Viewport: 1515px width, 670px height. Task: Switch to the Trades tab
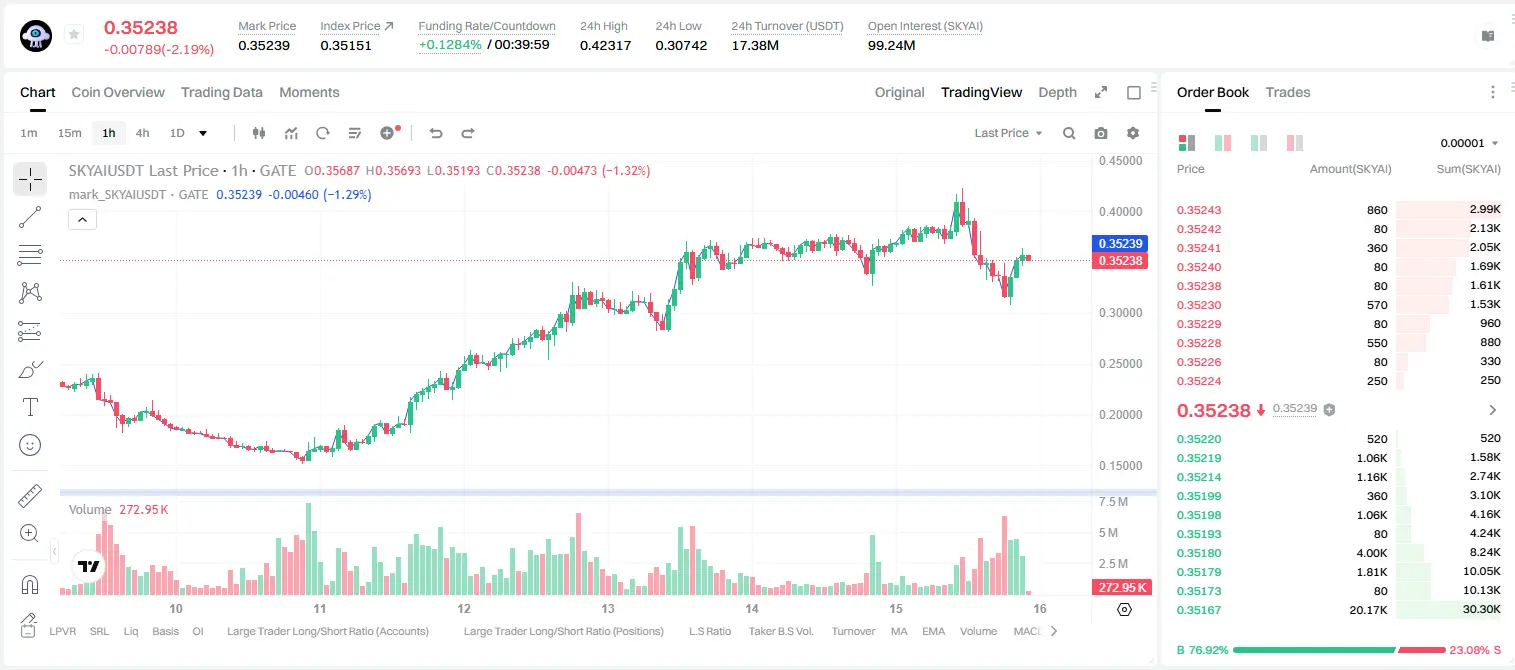point(1288,92)
